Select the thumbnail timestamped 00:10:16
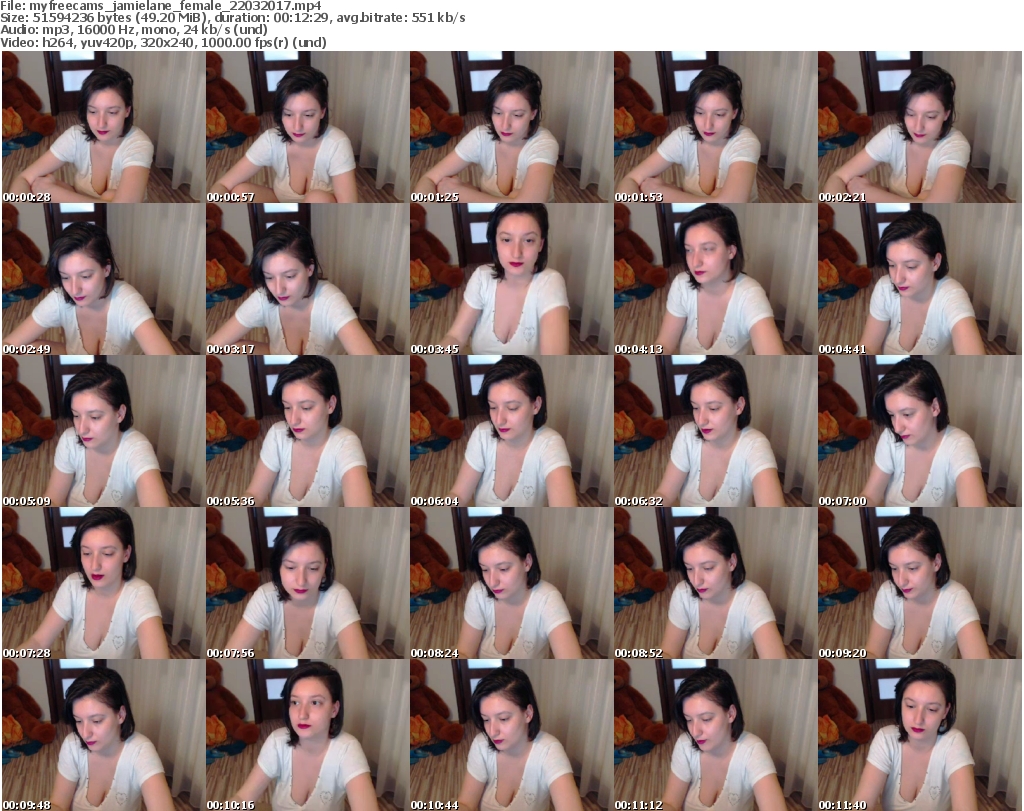 click(308, 735)
